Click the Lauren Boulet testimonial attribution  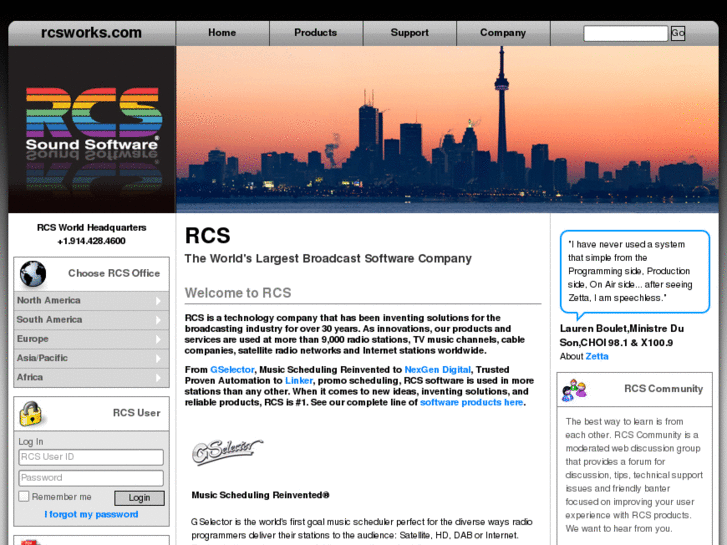click(x=621, y=335)
